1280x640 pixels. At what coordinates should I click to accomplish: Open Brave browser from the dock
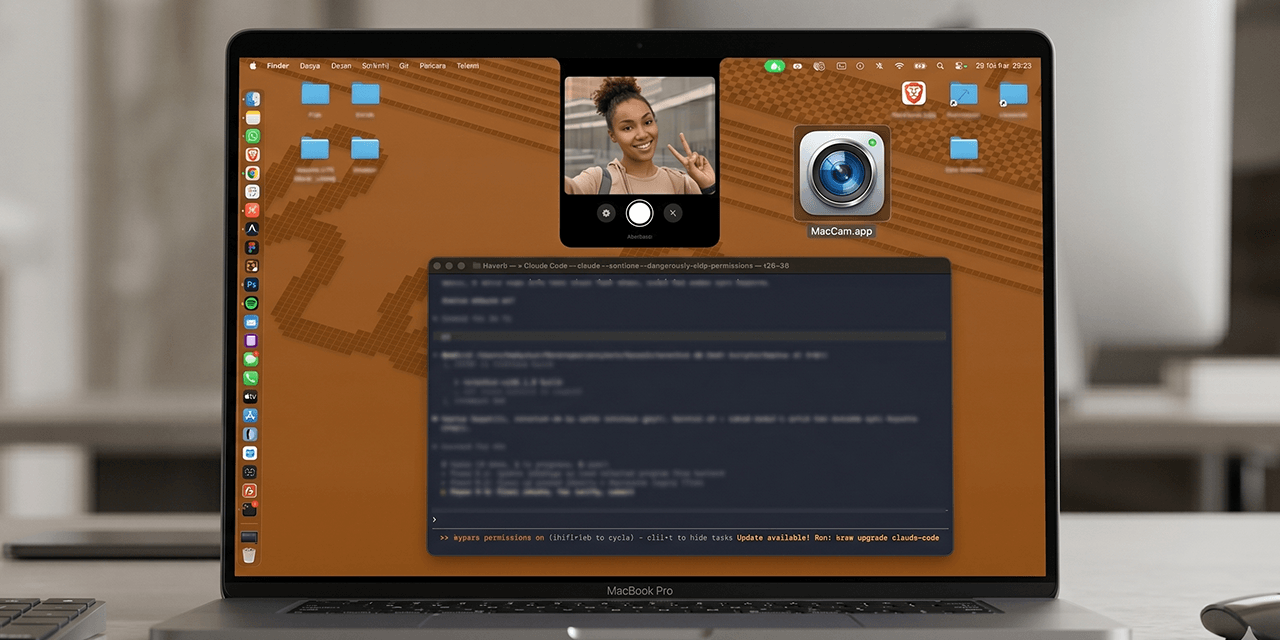coord(253,154)
